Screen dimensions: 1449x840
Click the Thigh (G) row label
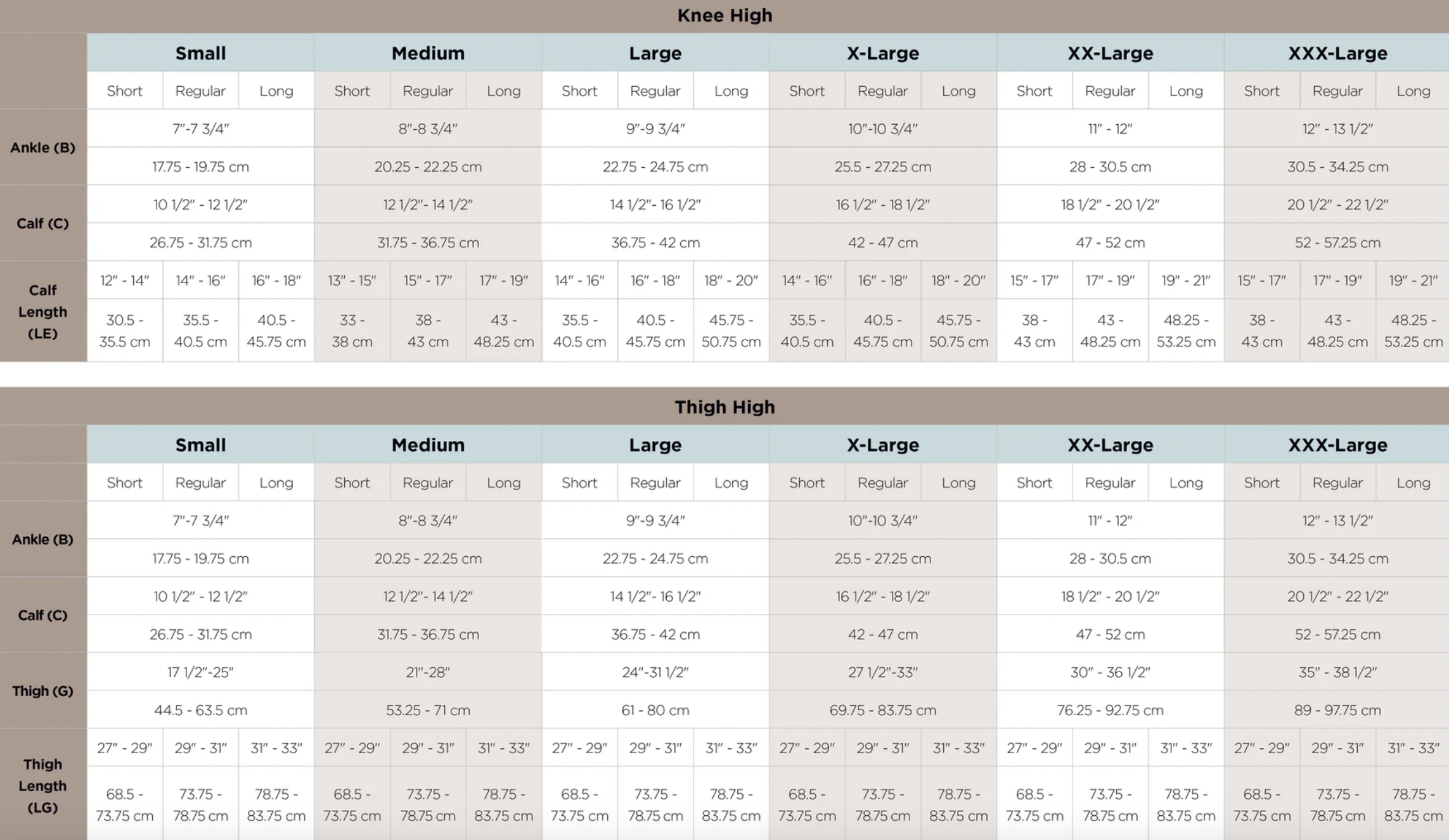click(x=42, y=690)
